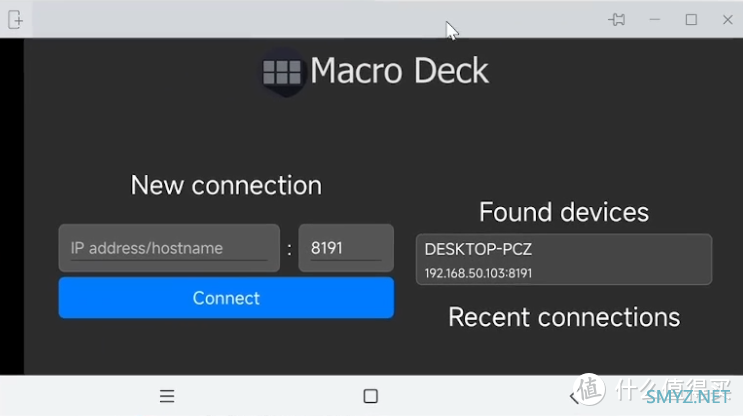Image resolution: width=743 pixels, height=416 pixels.
Task: Tap the Android back chevron
Action: (574, 397)
